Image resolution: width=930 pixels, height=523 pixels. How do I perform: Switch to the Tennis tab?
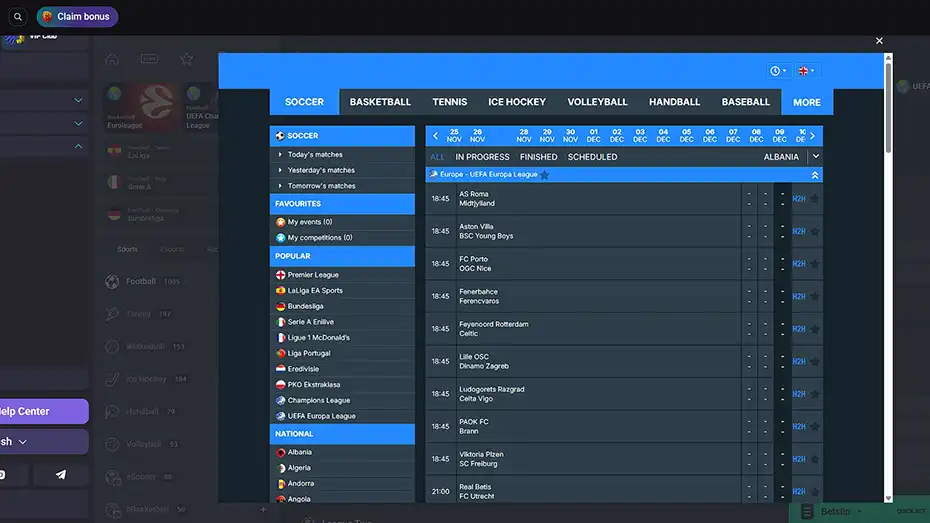(x=450, y=102)
